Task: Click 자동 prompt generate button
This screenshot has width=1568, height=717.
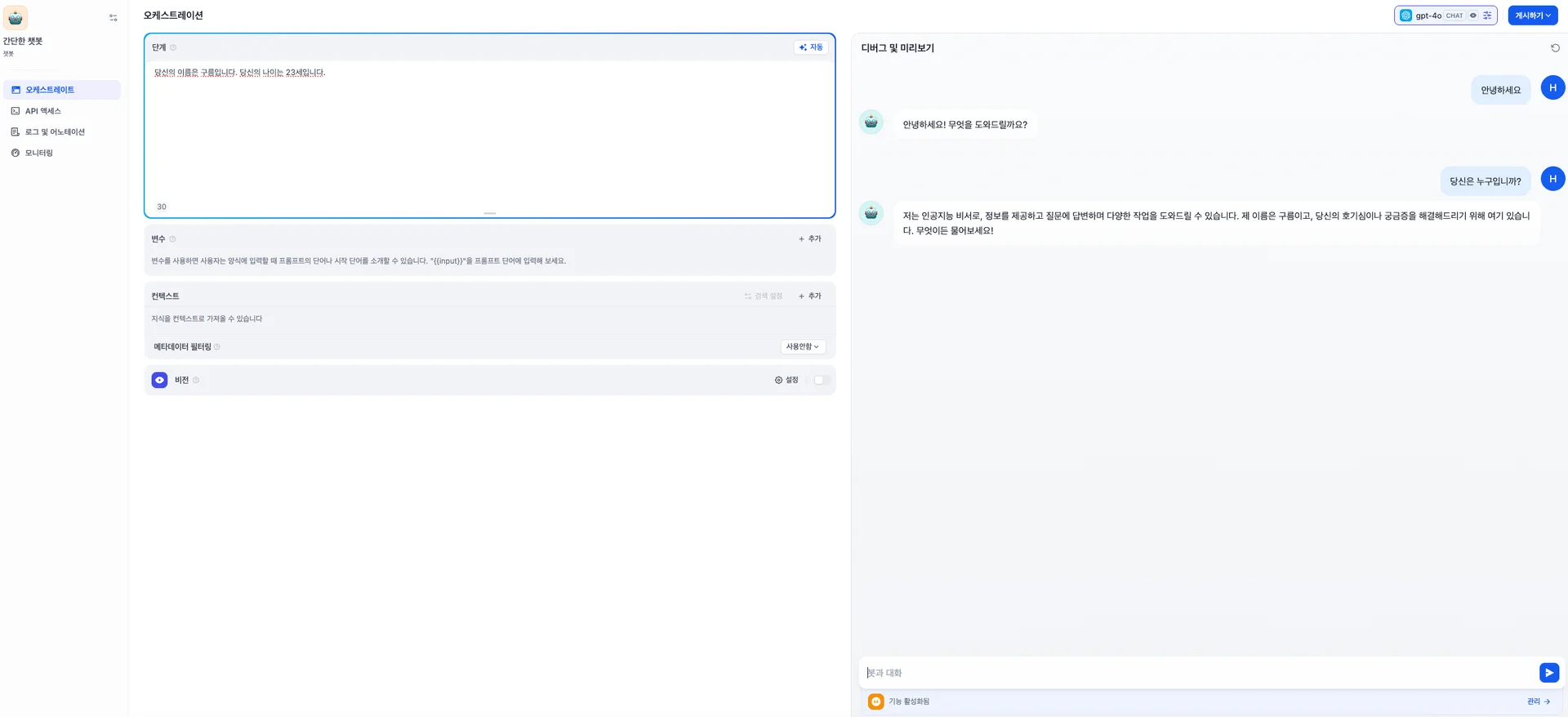Action: (x=811, y=47)
